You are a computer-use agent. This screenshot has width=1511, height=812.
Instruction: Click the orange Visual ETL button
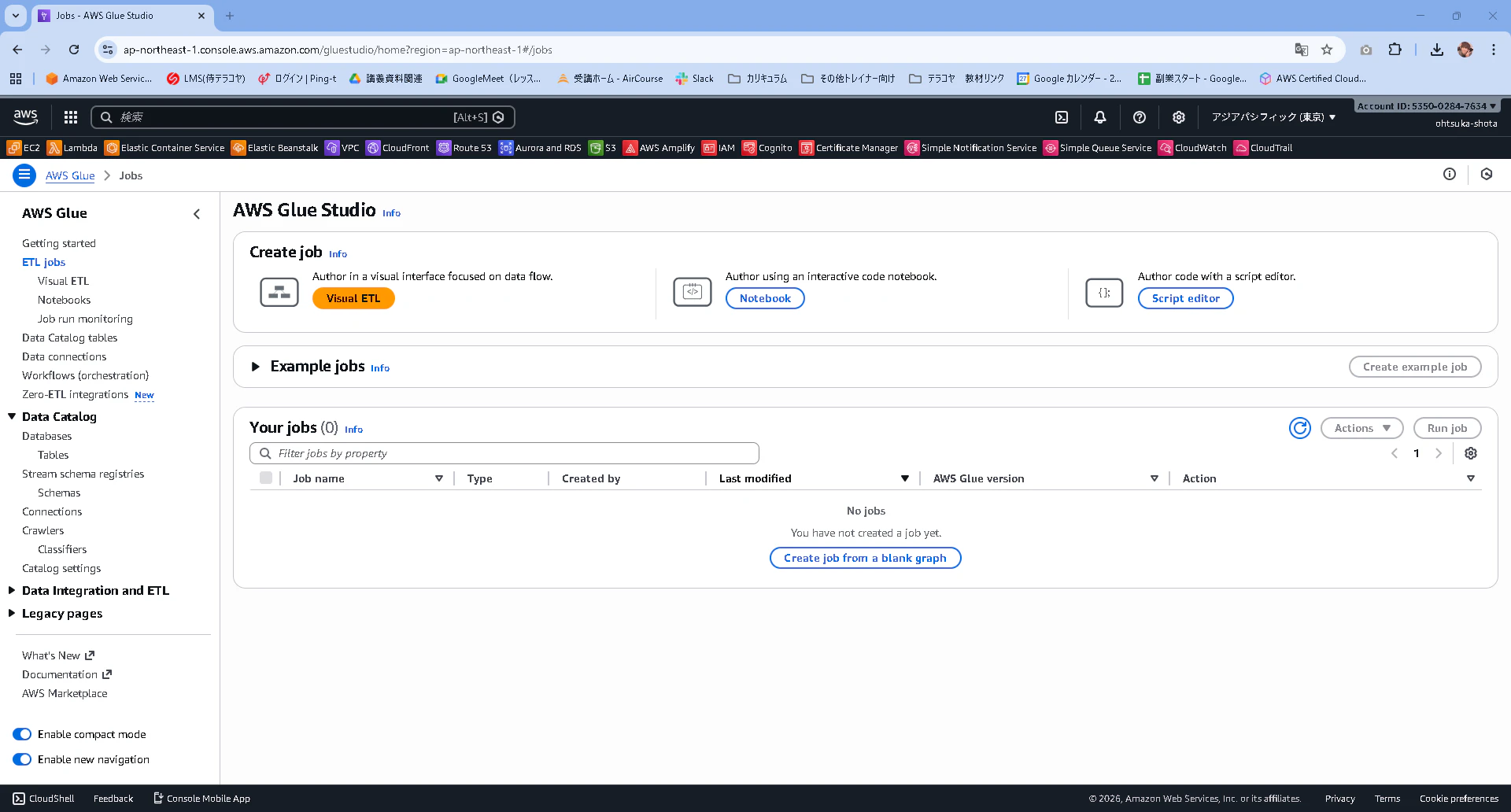(x=353, y=298)
